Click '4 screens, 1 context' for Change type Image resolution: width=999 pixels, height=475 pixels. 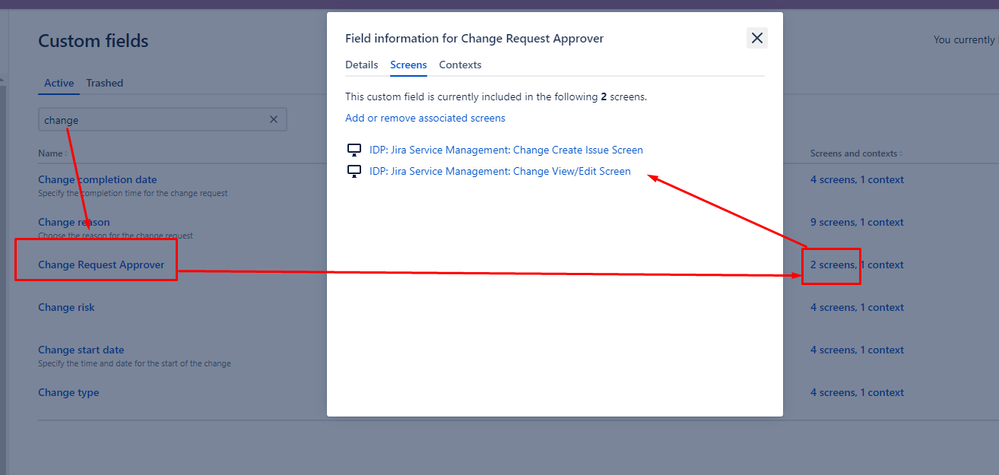tap(857, 393)
